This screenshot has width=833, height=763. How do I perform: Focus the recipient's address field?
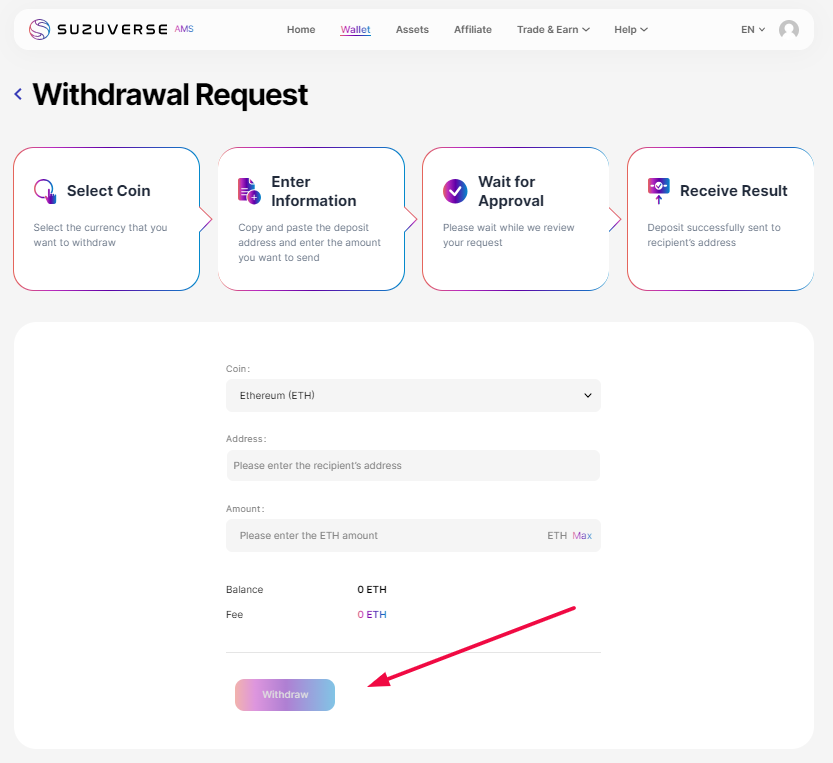[413, 466]
